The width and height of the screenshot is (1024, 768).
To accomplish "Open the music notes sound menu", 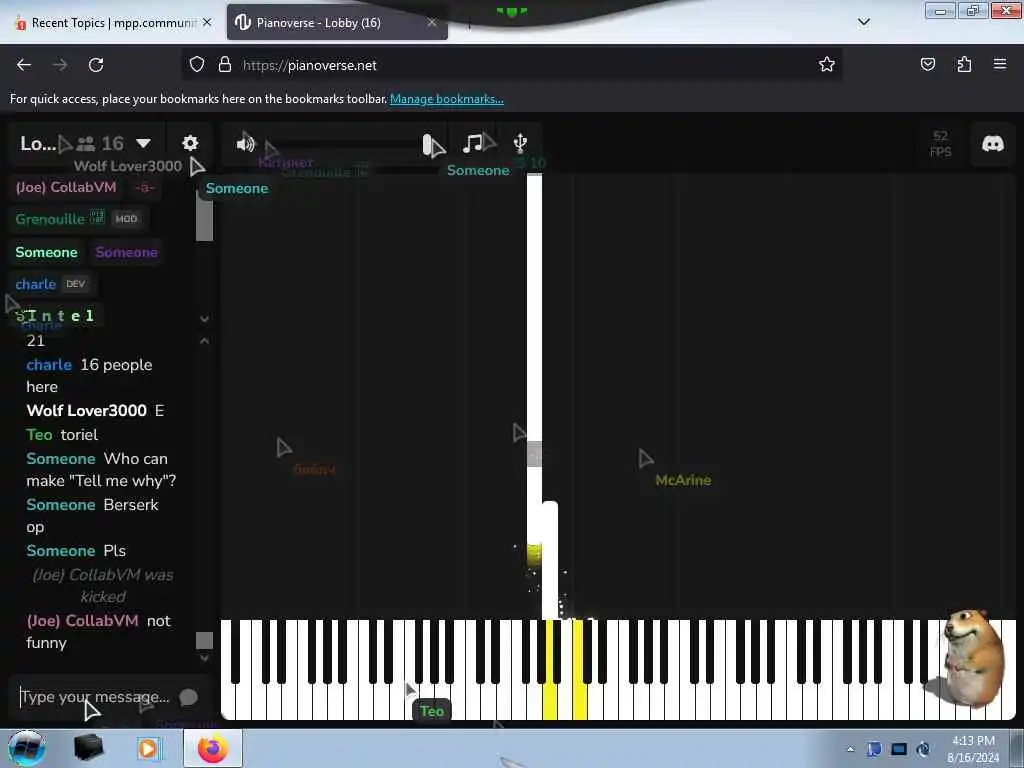I will coord(472,143).
